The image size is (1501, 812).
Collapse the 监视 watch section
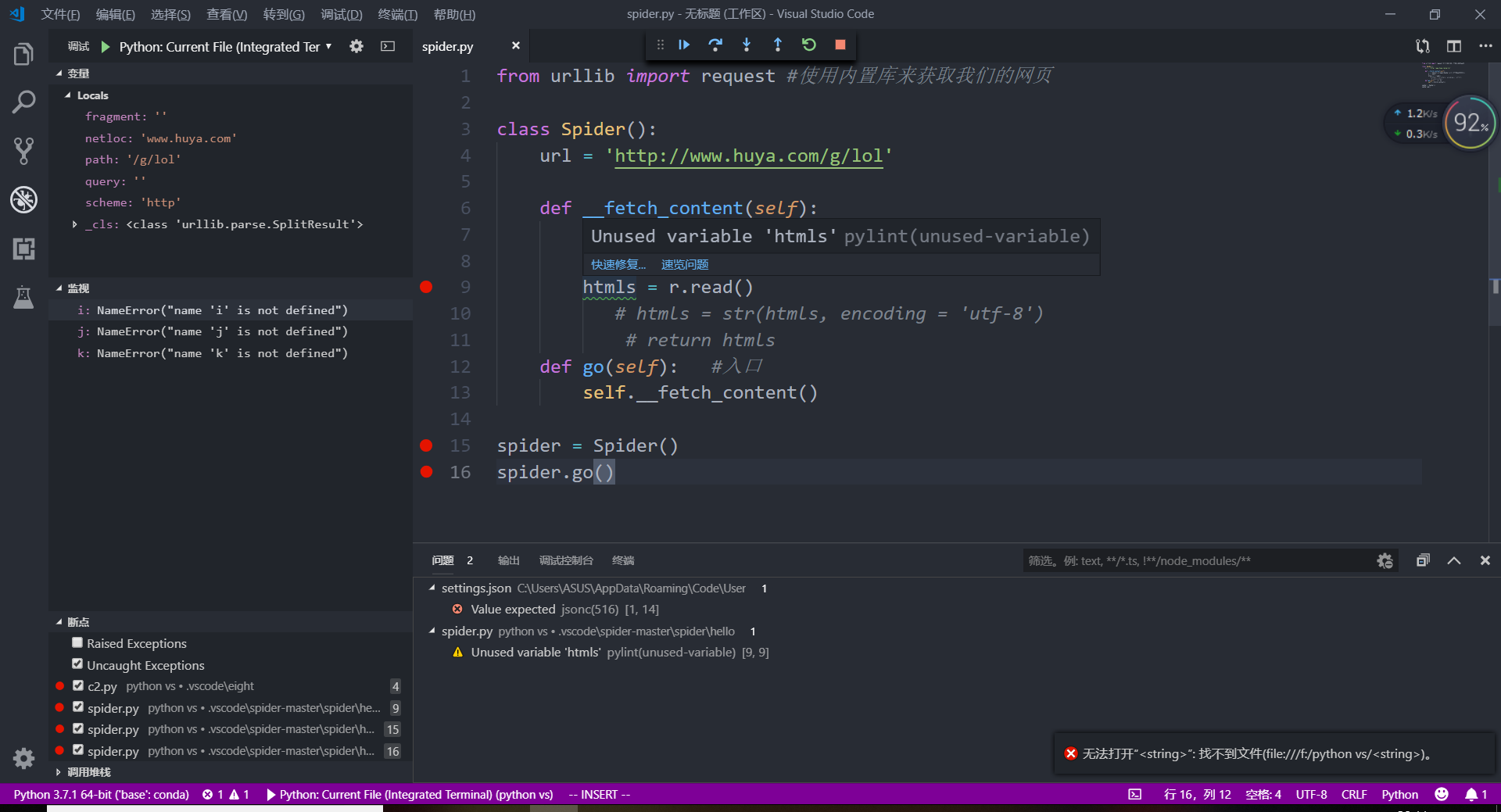tap(59, 288)
